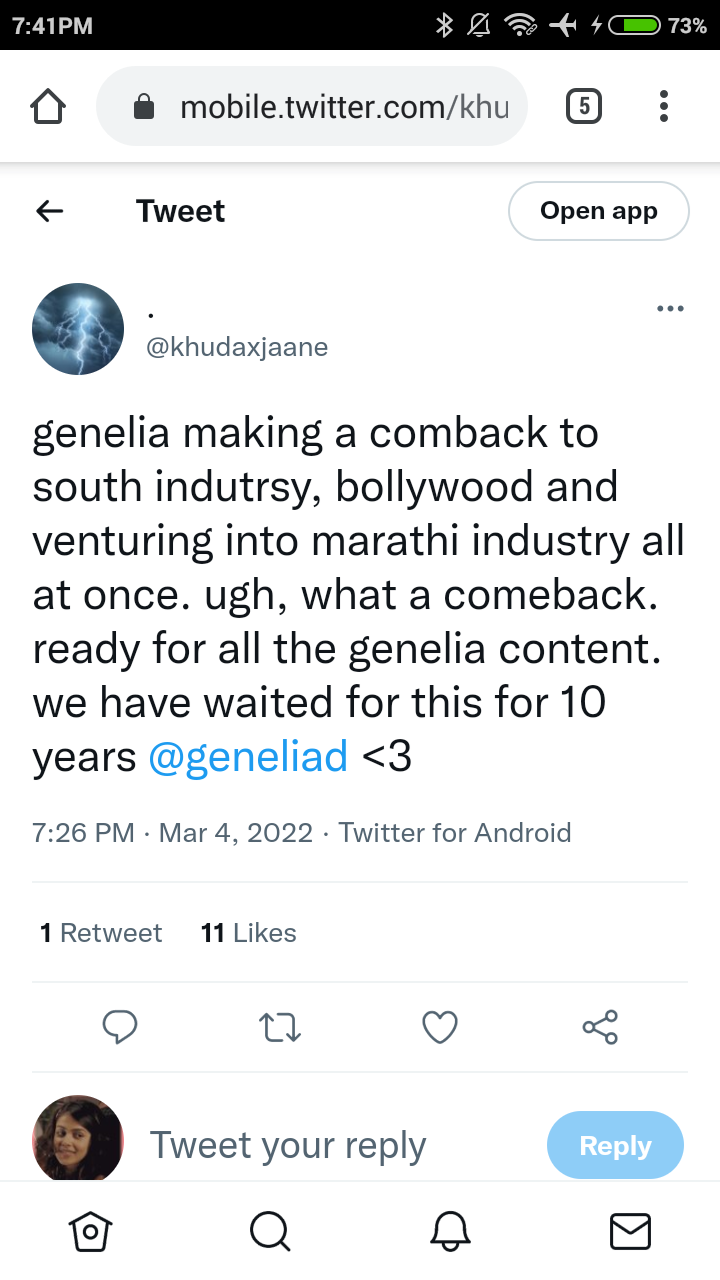The width and height of the screenshot is (720, 1280).
Task: Open the lightning profile picture of @khudaxjaane
Action: [78, 329]
